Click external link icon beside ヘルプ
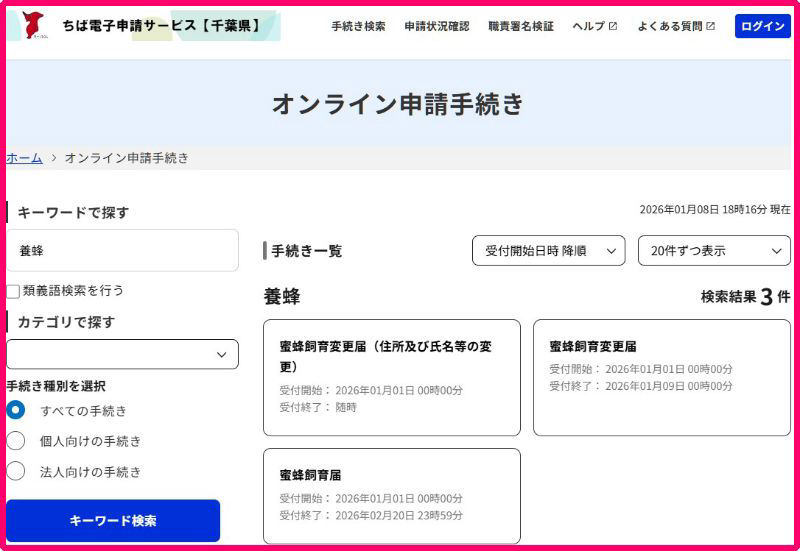 [613, 27]
